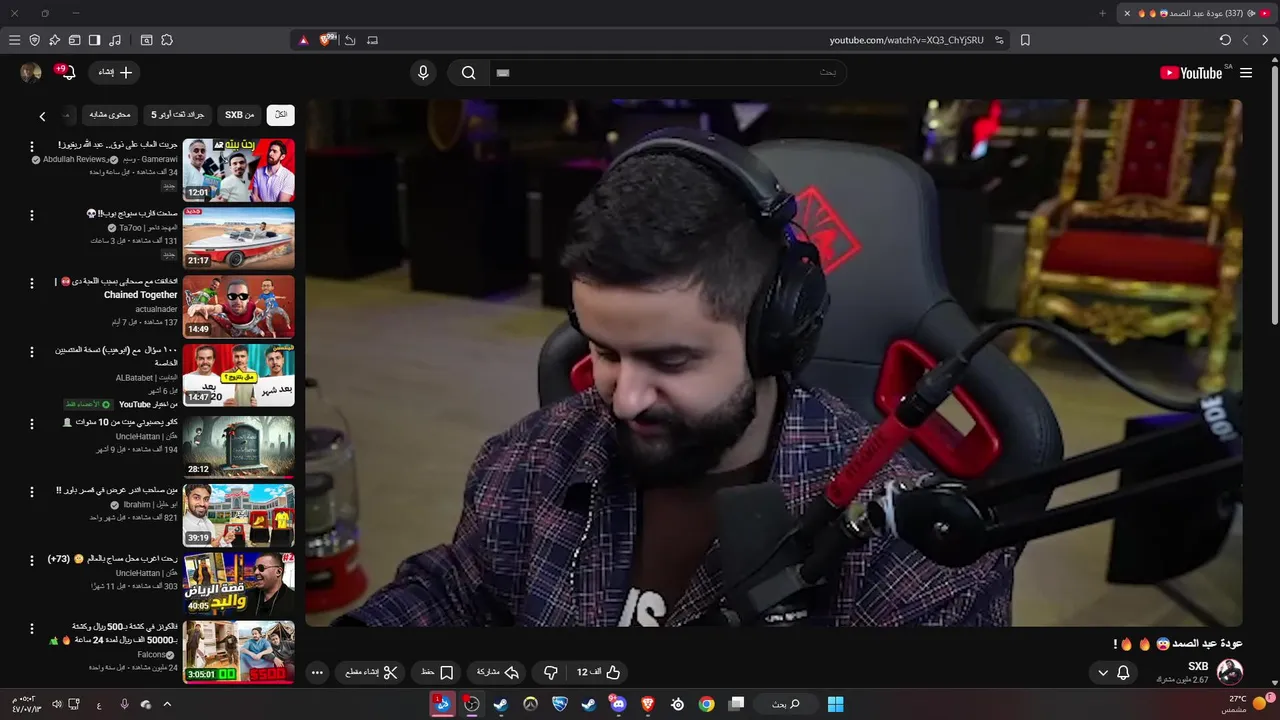This screenshot has height=720, width=1280.
Task: Bookmark this page with the bookmark icon
Action: click(x=1025, y=40)
